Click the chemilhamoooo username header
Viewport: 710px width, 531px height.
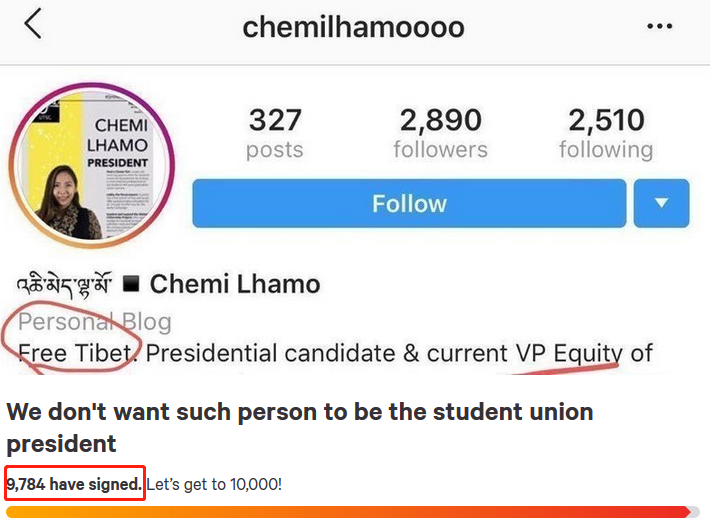[x=353, y=27]
